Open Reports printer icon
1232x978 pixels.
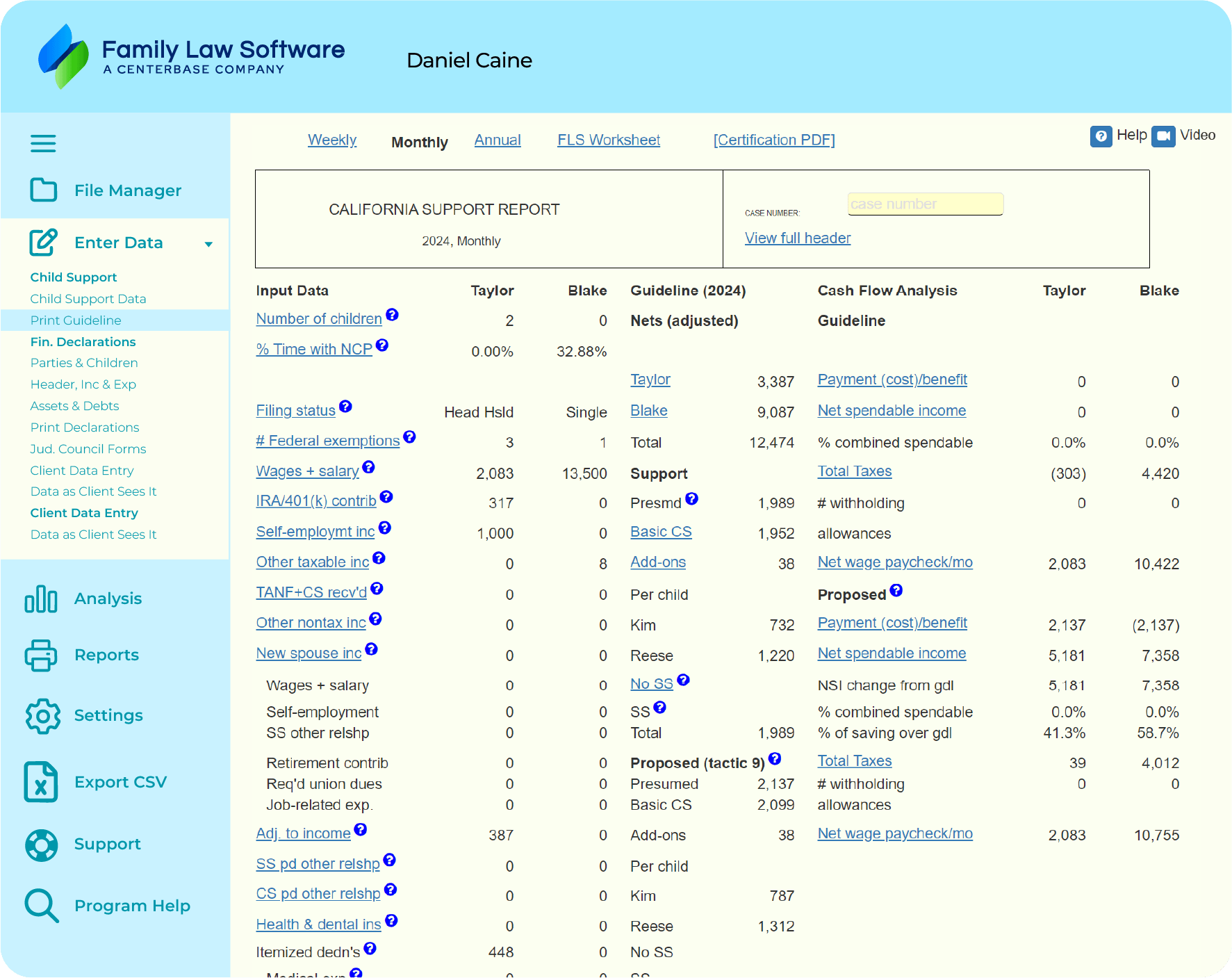41,655
